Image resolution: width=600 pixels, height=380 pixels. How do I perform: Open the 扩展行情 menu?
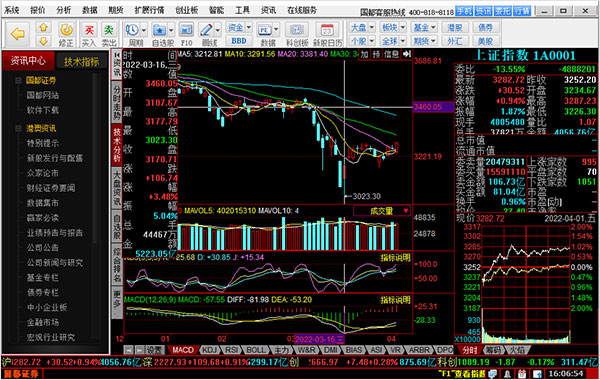click(149, 10)
